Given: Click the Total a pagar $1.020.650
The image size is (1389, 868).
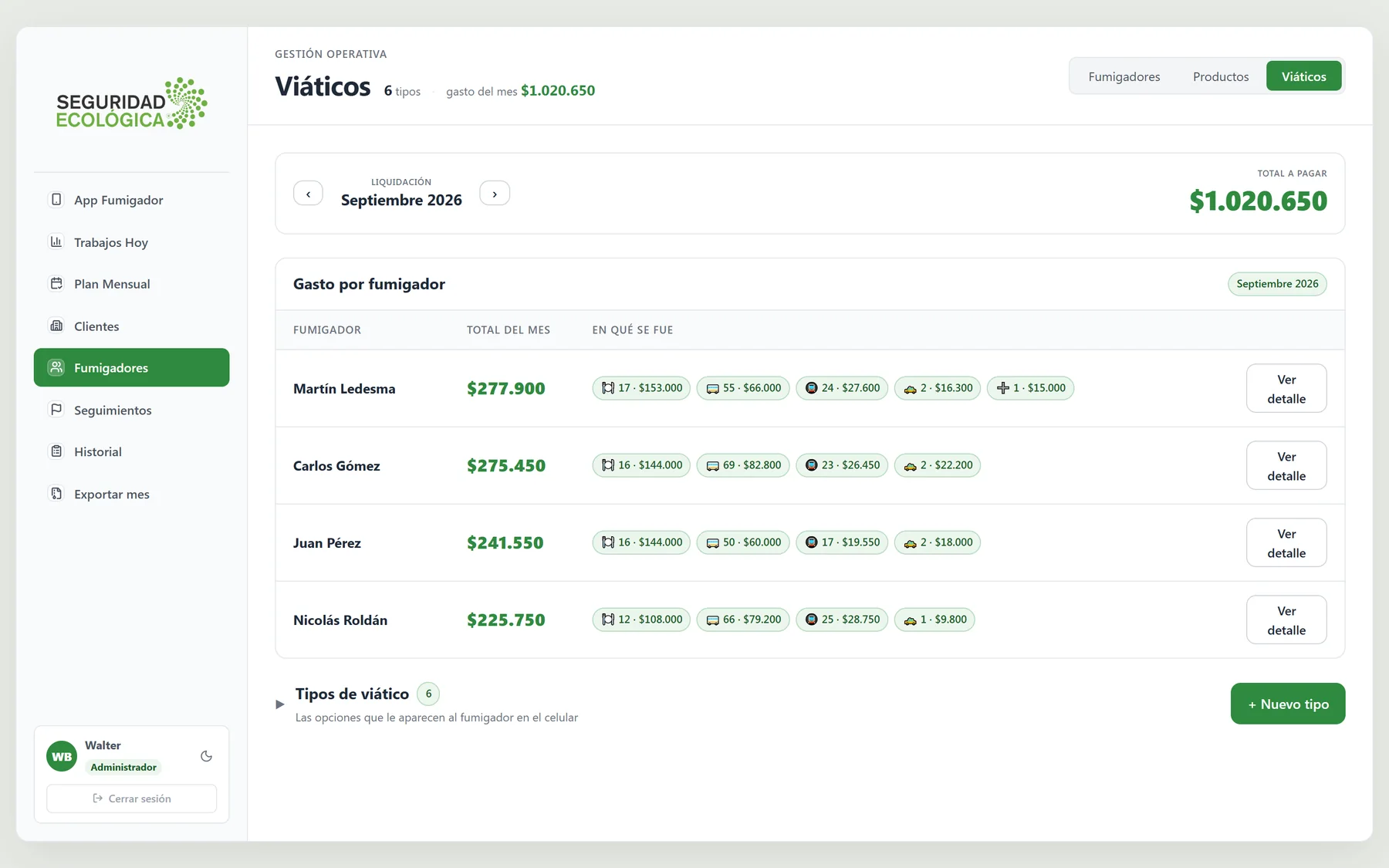Looking at the screenshot, I should 1258,201.
